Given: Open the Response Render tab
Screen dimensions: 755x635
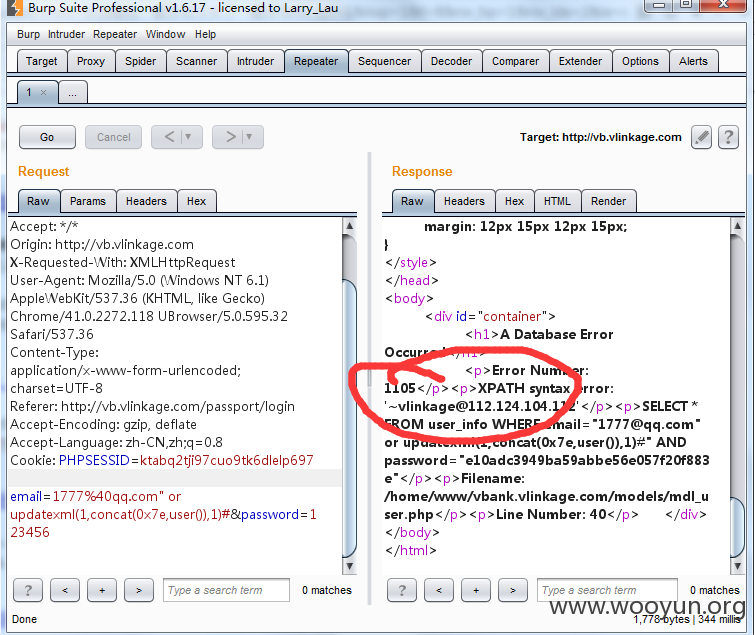Looking at the screenshot, I should point(609,201).
